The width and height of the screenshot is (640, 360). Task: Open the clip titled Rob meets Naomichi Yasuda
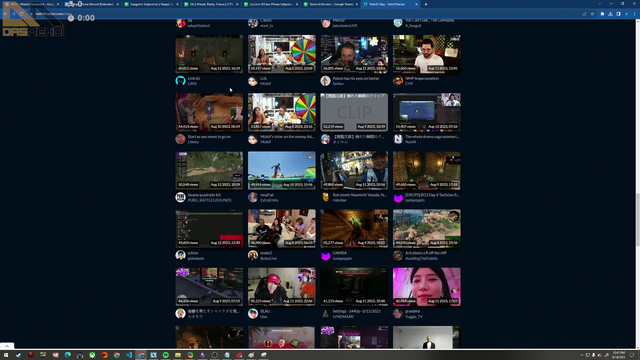[x=360, y=195]
